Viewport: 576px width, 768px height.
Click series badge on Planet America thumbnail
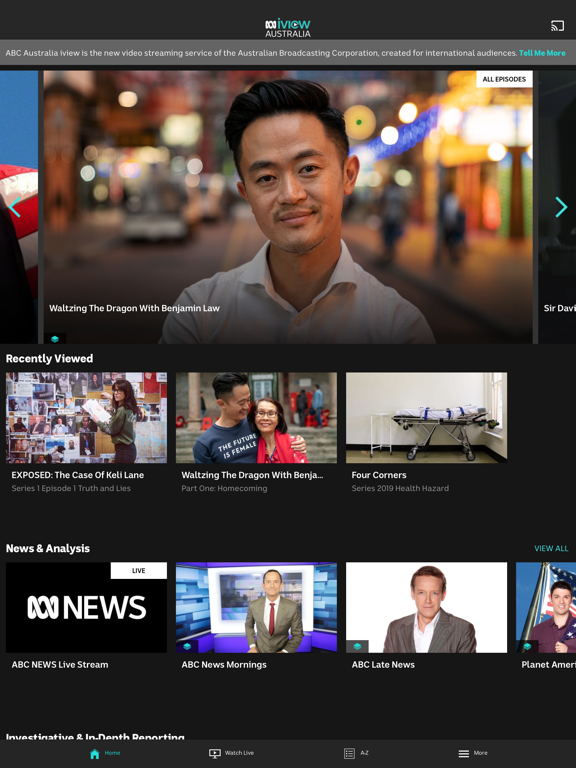(x=527, y=647)
